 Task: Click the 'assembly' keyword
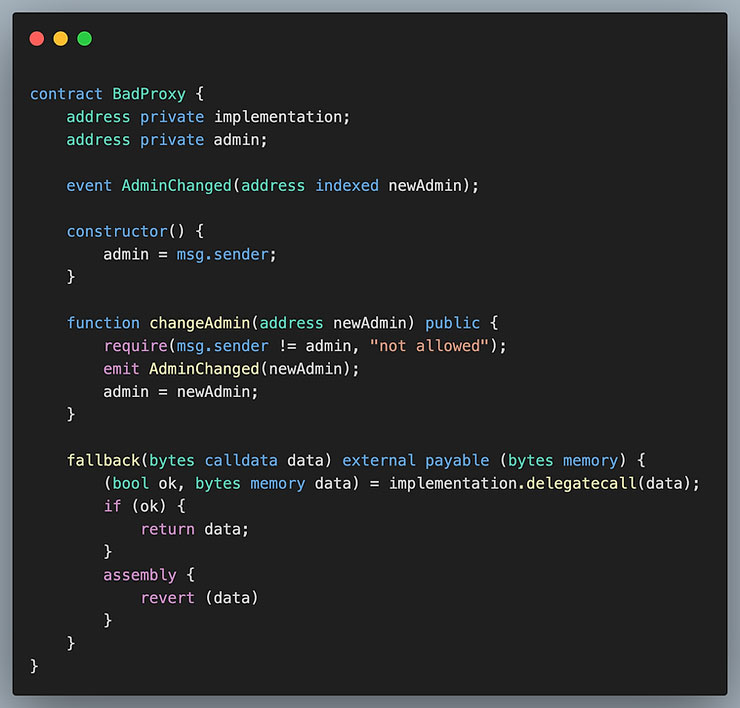(x=140, y=575)
